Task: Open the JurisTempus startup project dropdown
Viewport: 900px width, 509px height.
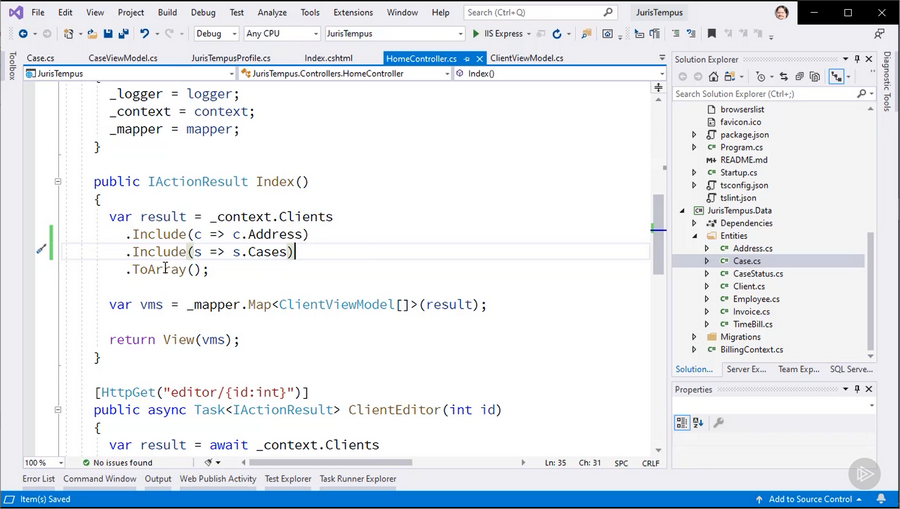Action: 395,34
